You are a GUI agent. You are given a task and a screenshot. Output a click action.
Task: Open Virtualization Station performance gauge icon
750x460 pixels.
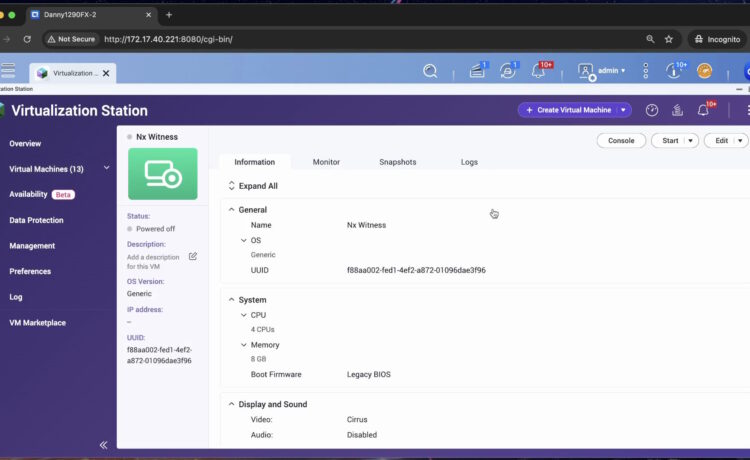[x=651, y=110]
